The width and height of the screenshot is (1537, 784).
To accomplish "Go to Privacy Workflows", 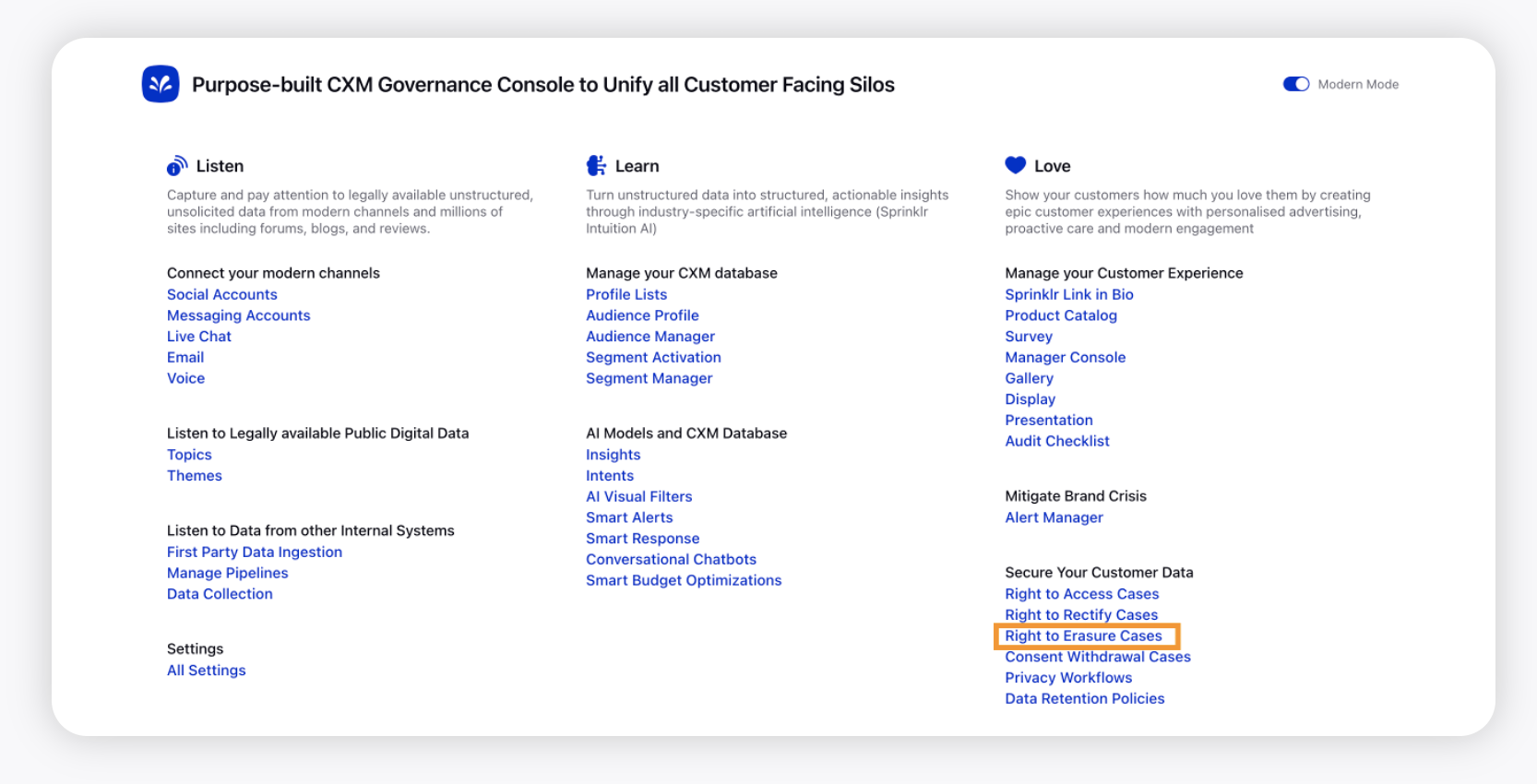I will tap(1068, 678).
